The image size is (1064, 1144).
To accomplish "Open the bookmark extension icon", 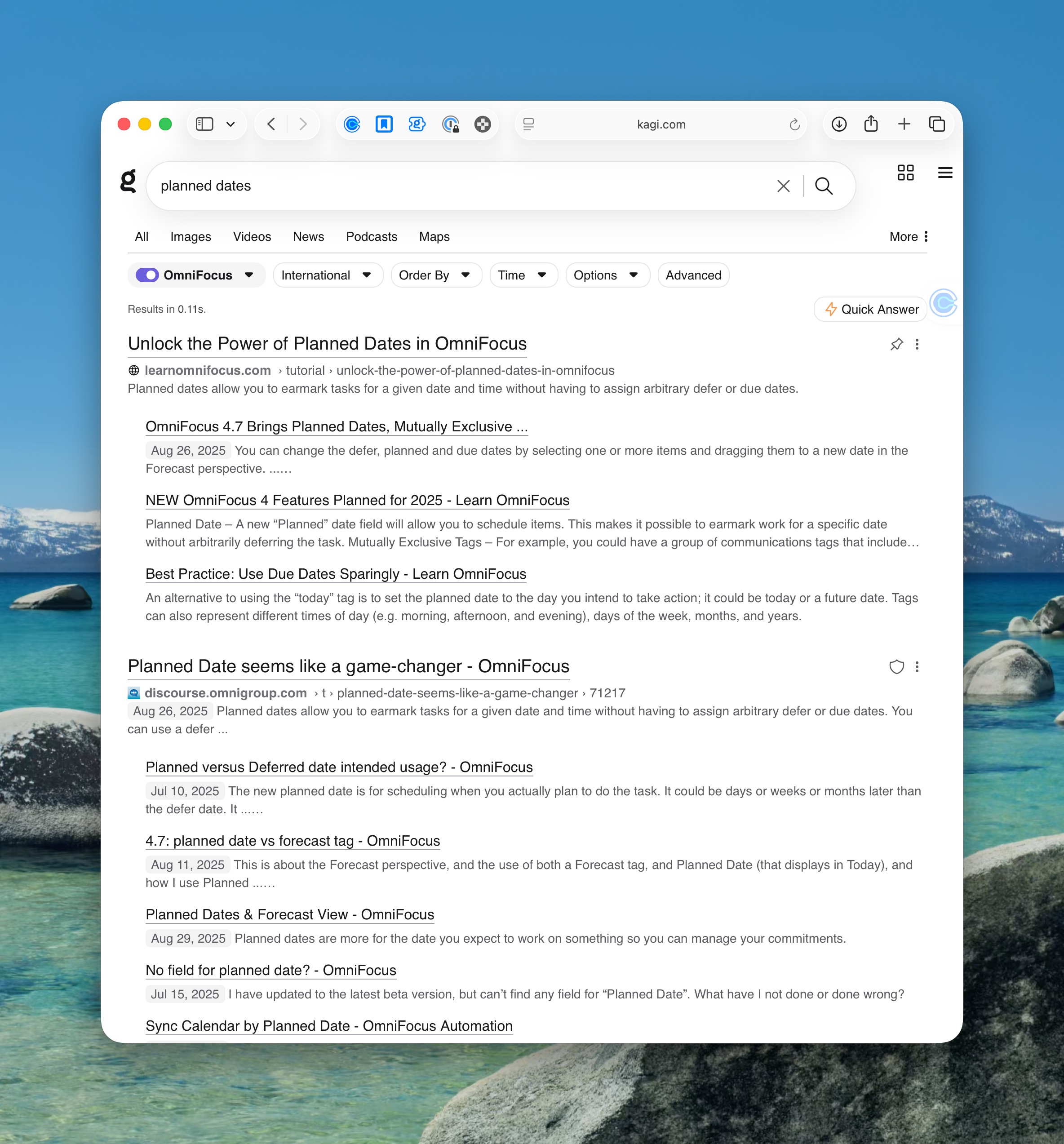I will point(384,124).
